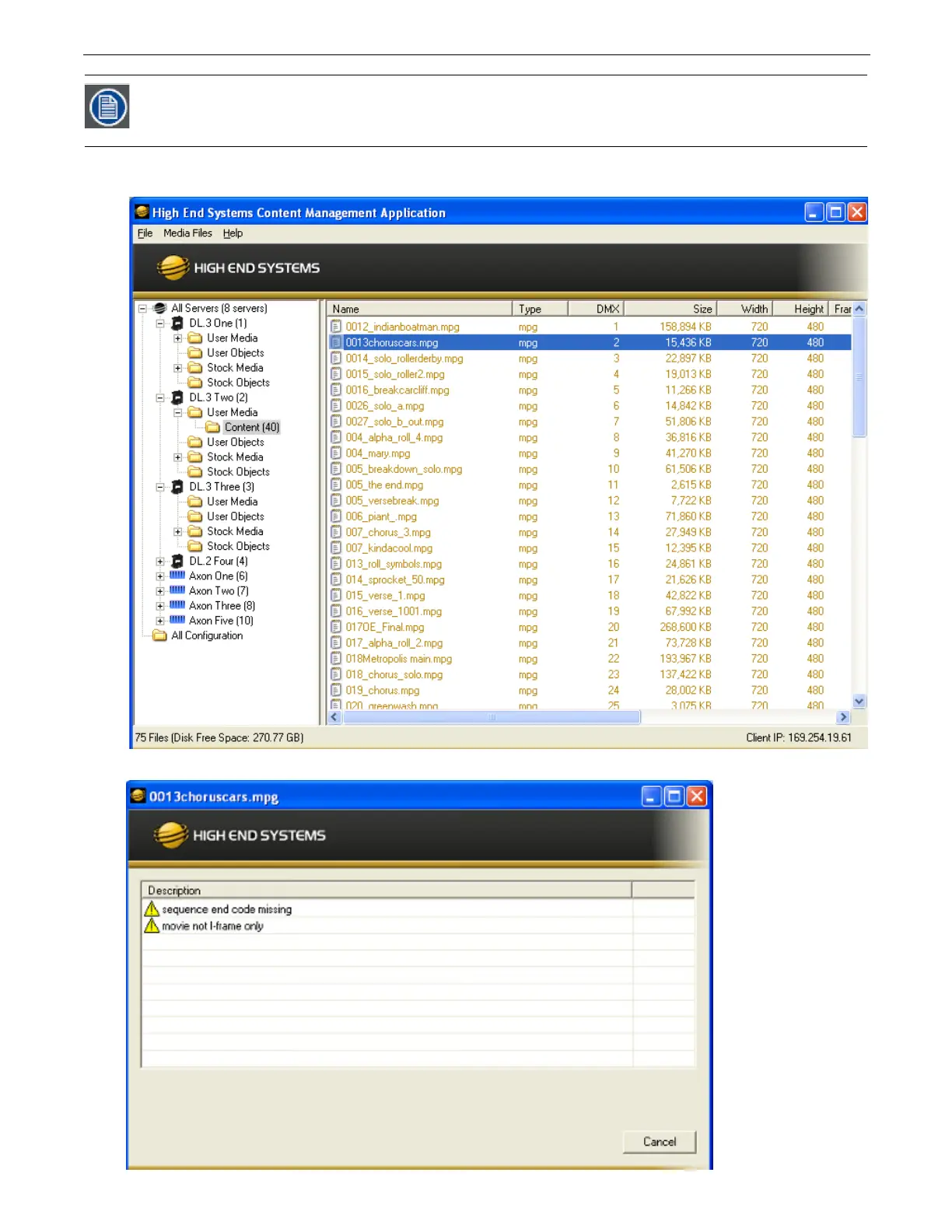Viewport: 952px width, 1232px height.
Task: Click the DL.3 One fixture icon
Action: [x=177, y=324]
